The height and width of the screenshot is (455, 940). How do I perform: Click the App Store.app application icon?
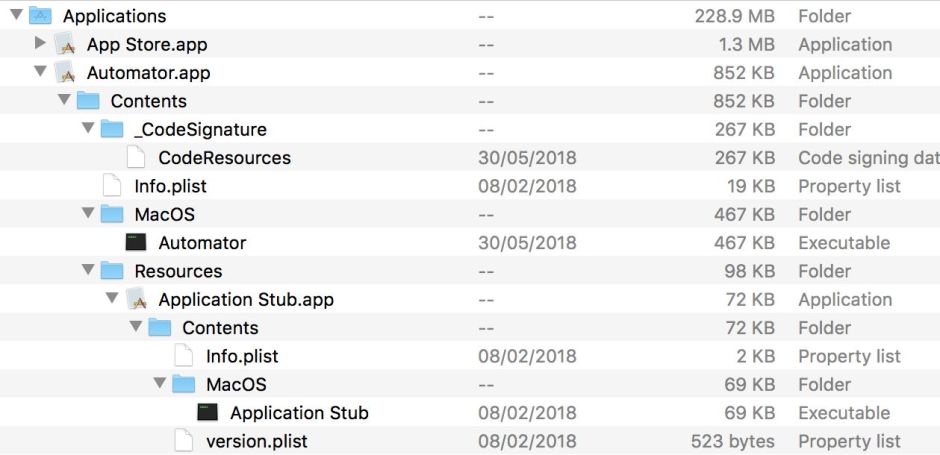click(x=65, y=44)
